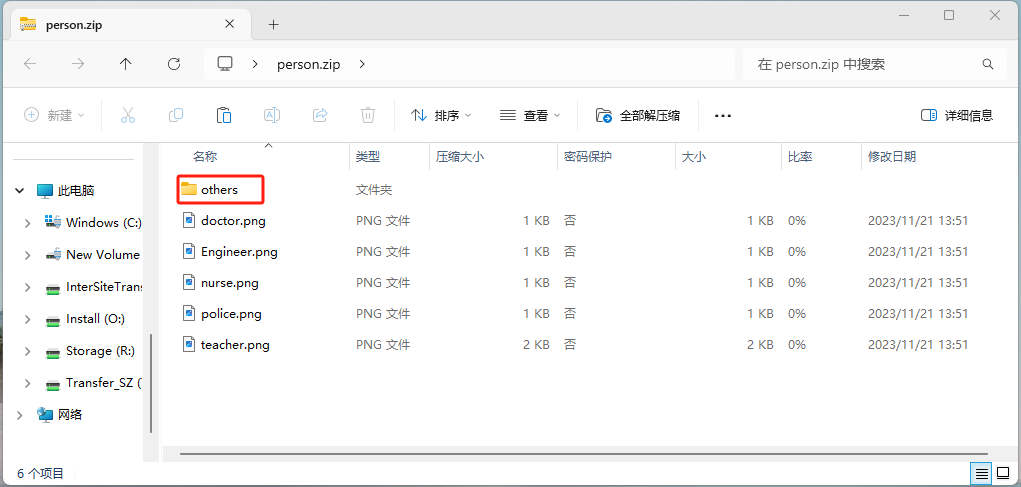Click the Delete trash can icon
Screen dimensions: 1021x487
(368, 115)
